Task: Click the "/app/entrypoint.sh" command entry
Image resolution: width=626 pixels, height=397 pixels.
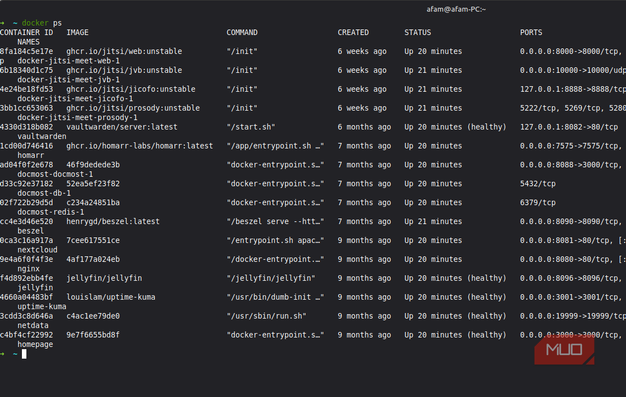Action: 275,146
